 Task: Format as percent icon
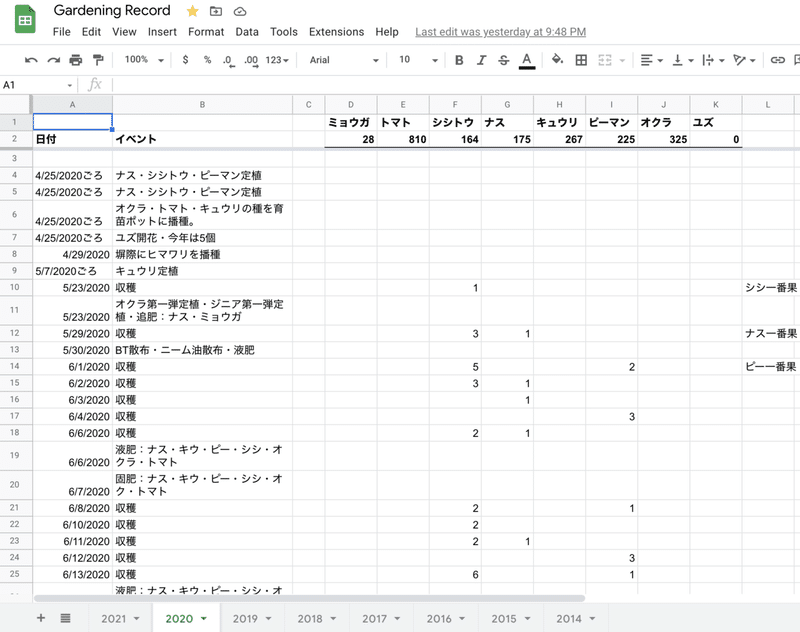pyautogui.click(x=207, y=60)
